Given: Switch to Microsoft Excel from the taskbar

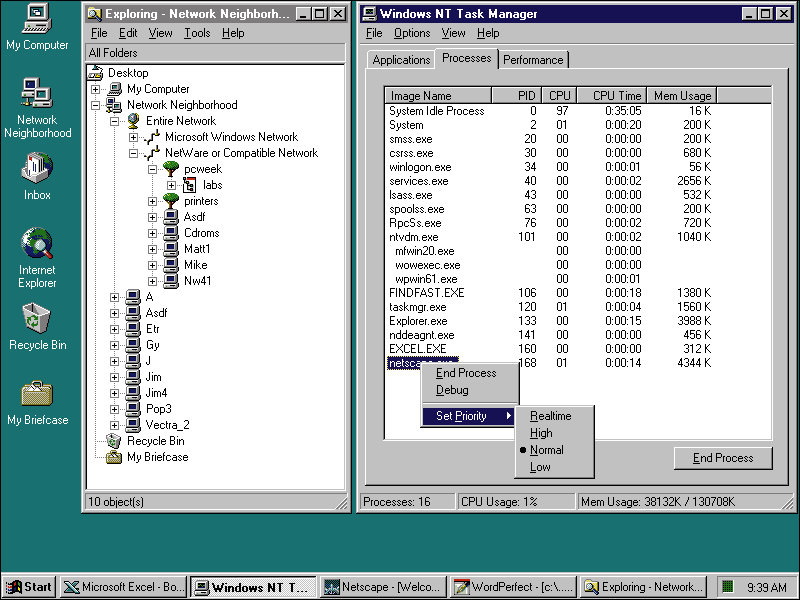Looking at the screenshot, I should pyautogui.click(x=124, y=587).
